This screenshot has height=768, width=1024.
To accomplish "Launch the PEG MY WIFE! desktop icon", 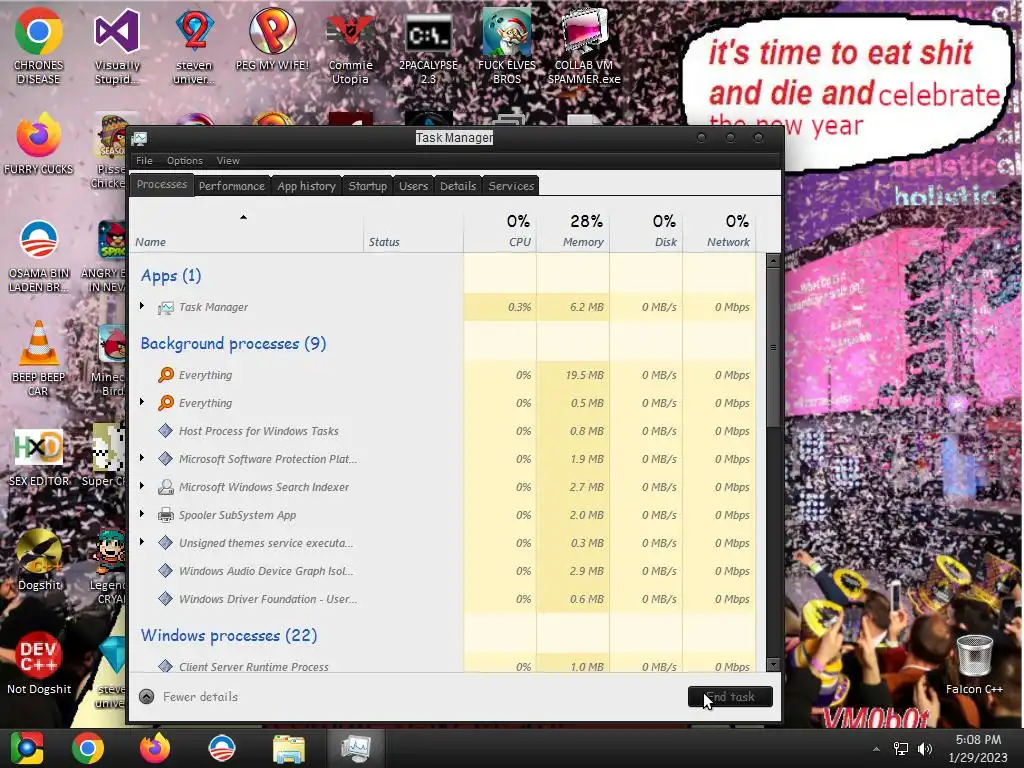I will pos(272,39).
